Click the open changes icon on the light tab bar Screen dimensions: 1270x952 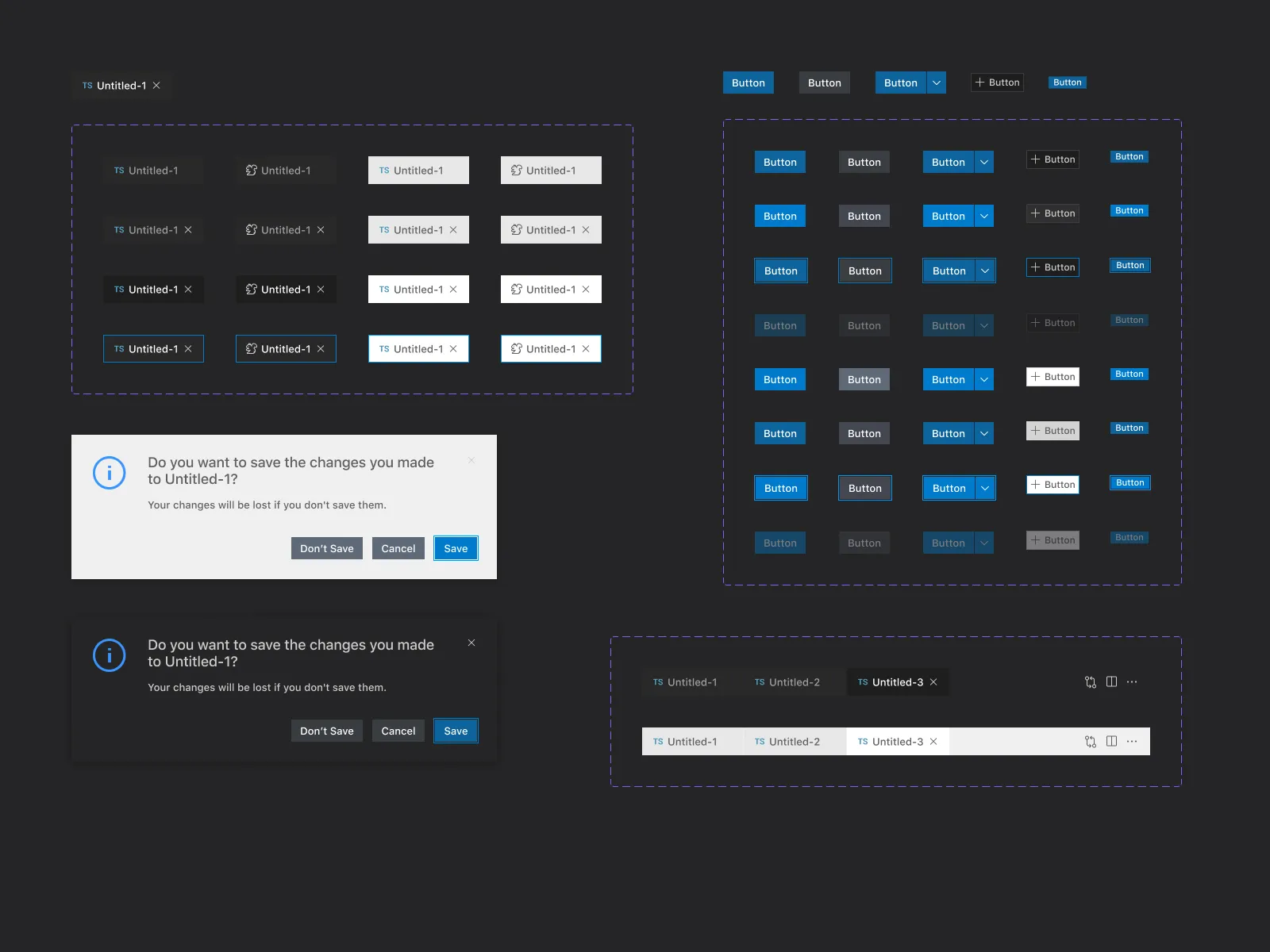tap(1090, 741)
